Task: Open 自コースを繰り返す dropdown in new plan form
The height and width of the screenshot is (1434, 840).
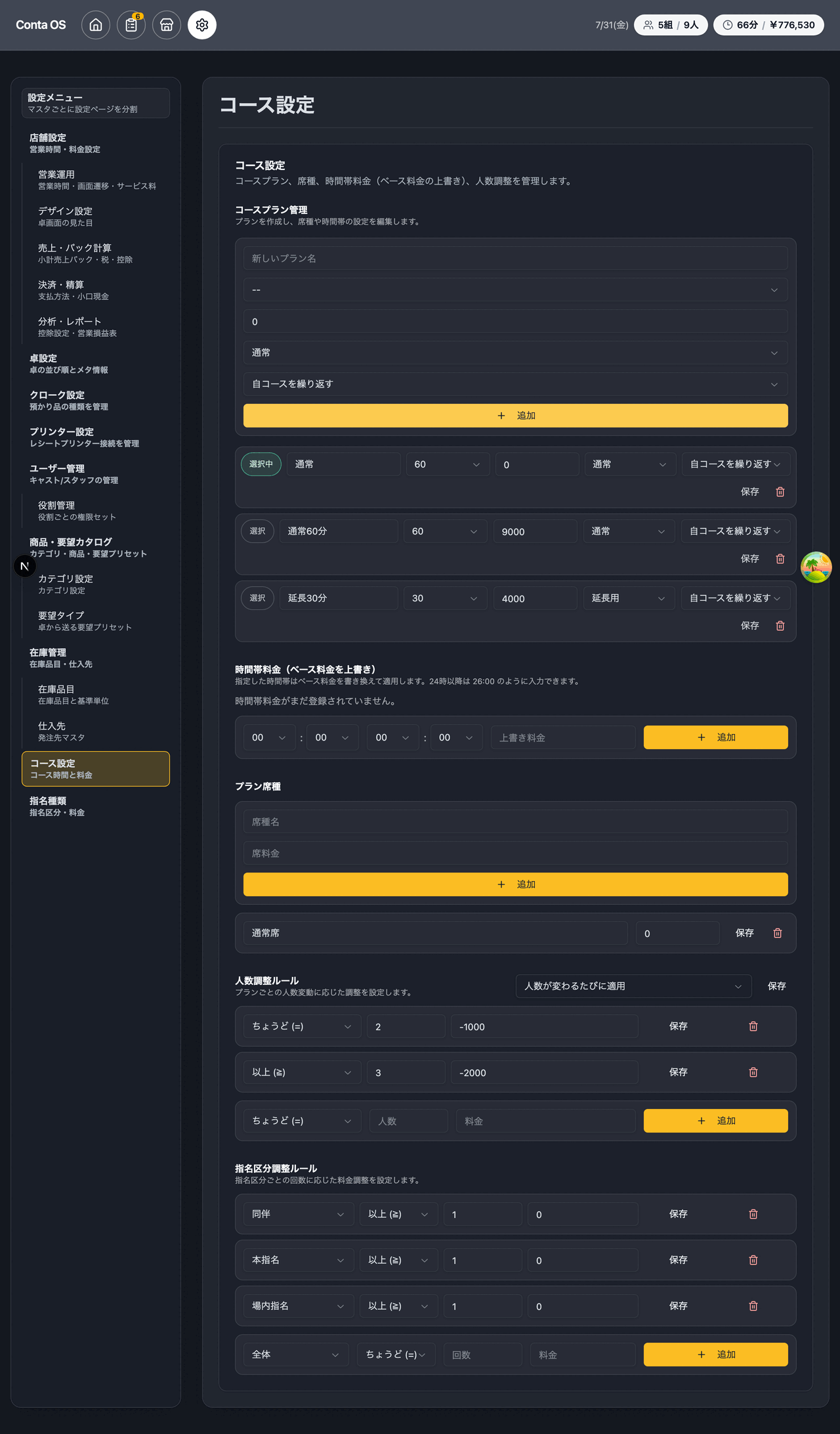Action: 516,384
